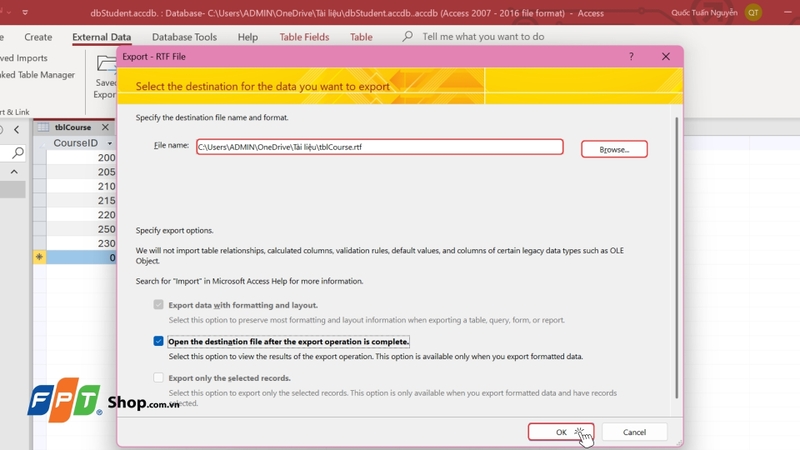800x450 pixels.
Task: Cancel the RTF export dialog
Action: tap(634, 432)
